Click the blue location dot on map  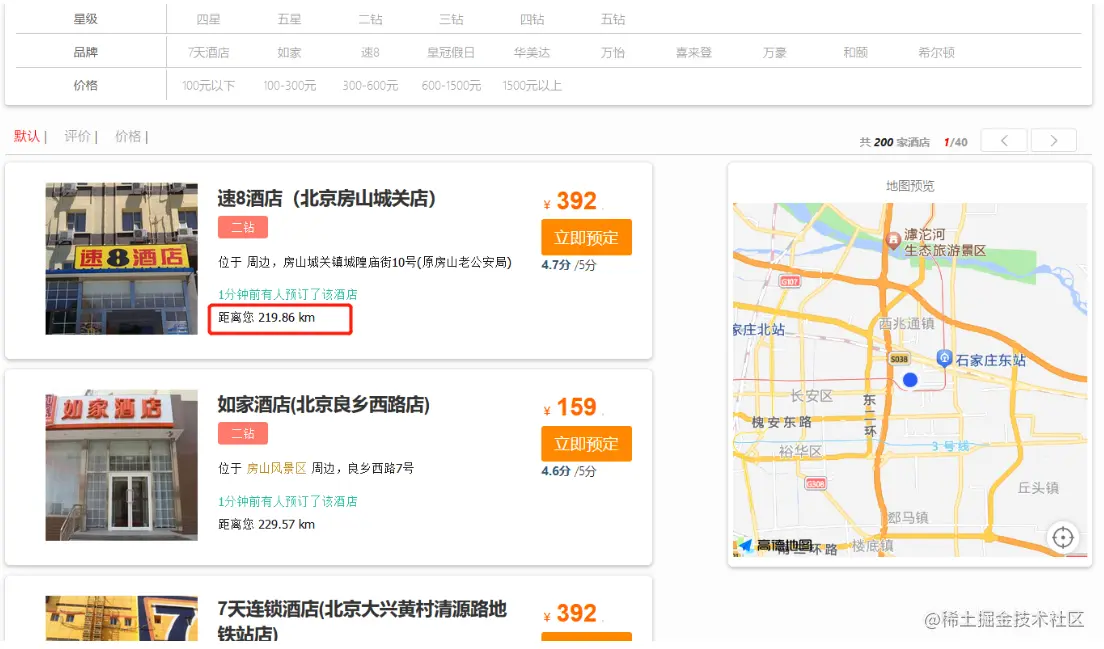point(910,380)
